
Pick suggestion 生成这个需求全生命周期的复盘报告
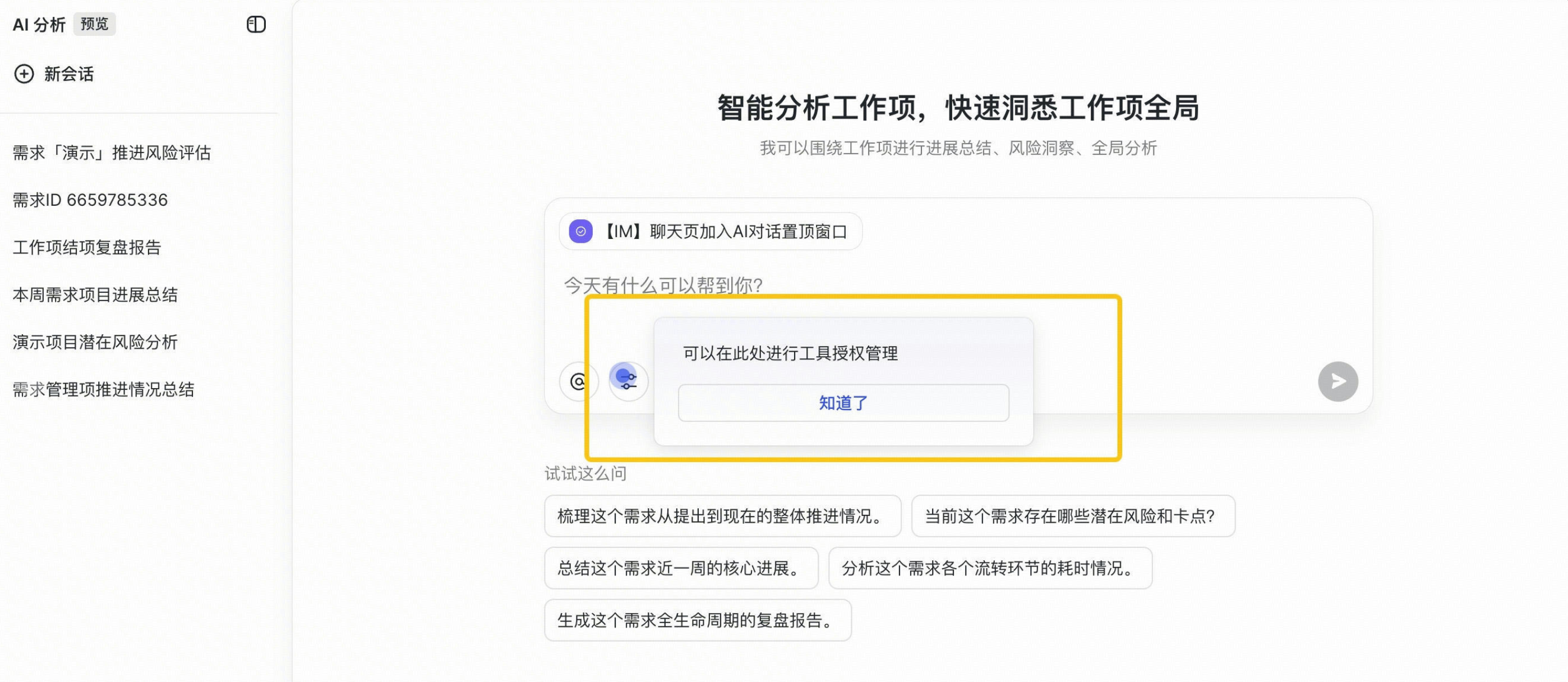point(698,620)
